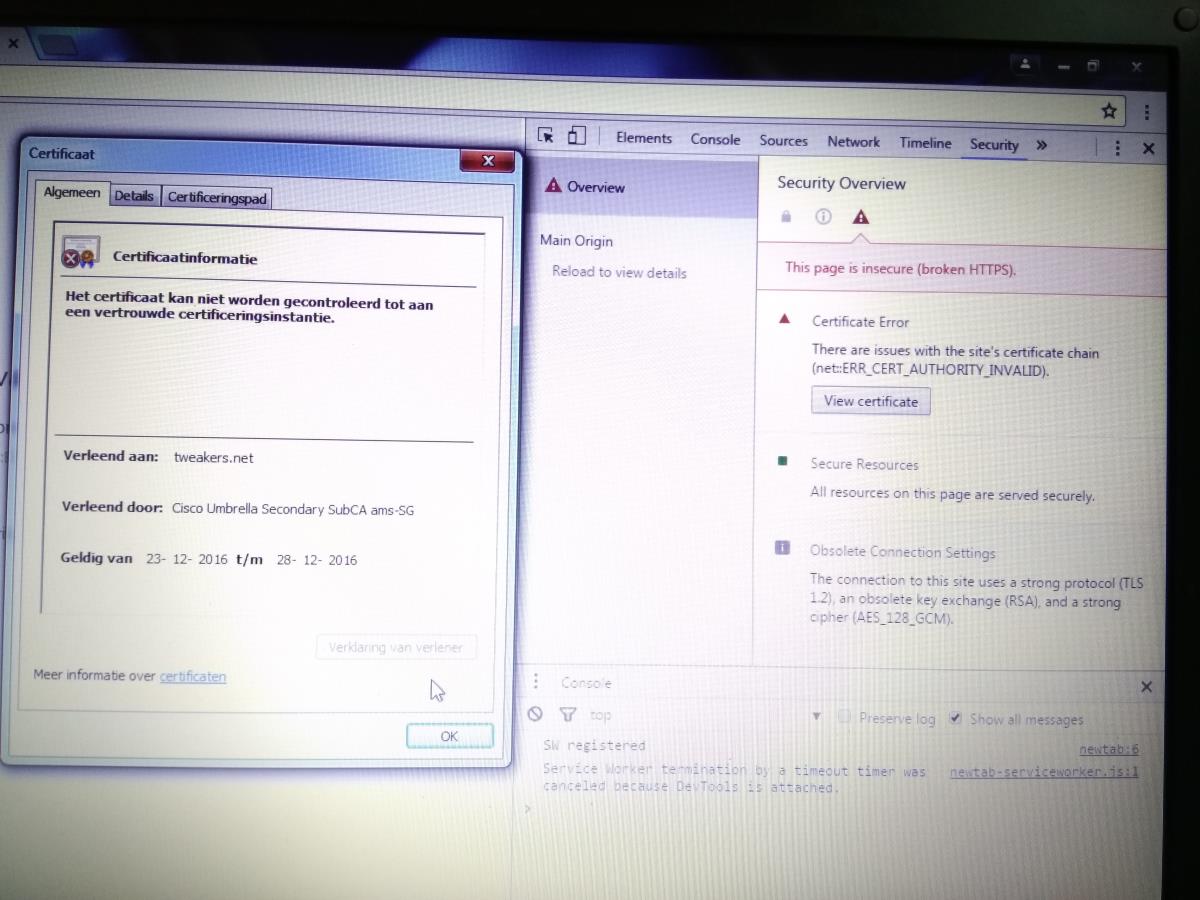Click OK in the Certificaat dialog
1200x900 pixels.
pyautogui.click(x=449, y=736)
